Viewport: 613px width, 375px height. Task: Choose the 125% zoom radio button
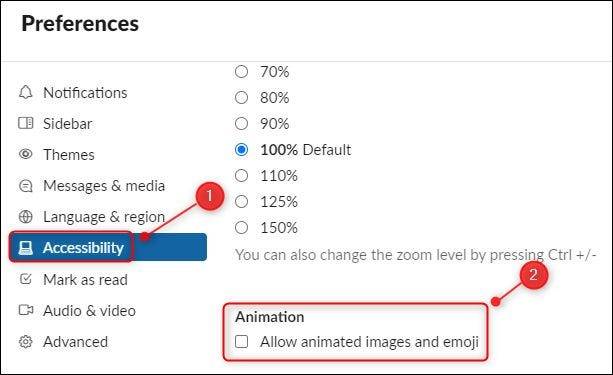click(x=241, y=201)
